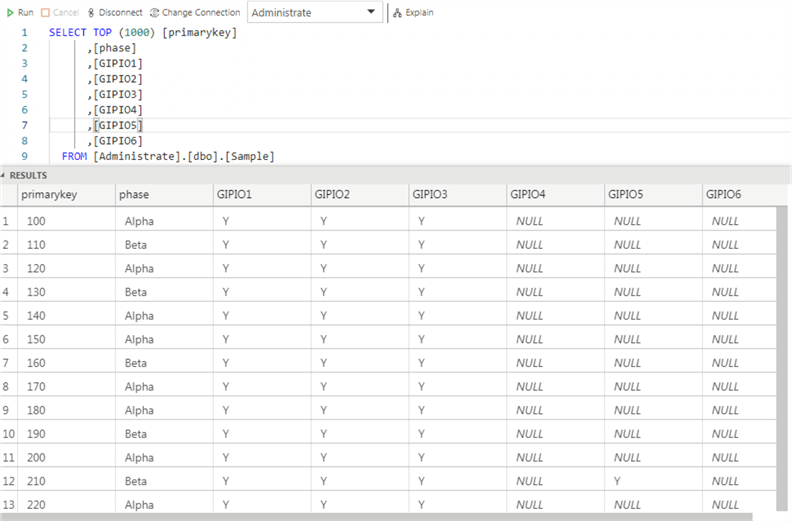Viewport: 792px width, 521px height.
Task: Click the Disconnect plug icon
Action: click(92, 12)
